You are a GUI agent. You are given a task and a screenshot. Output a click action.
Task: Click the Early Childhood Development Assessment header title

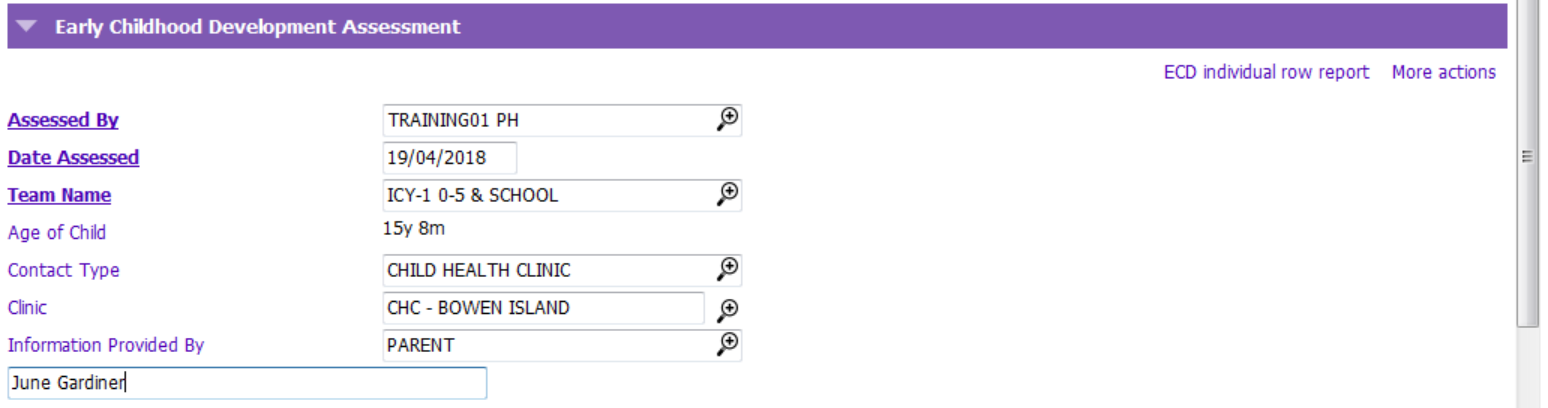point(258,28)
